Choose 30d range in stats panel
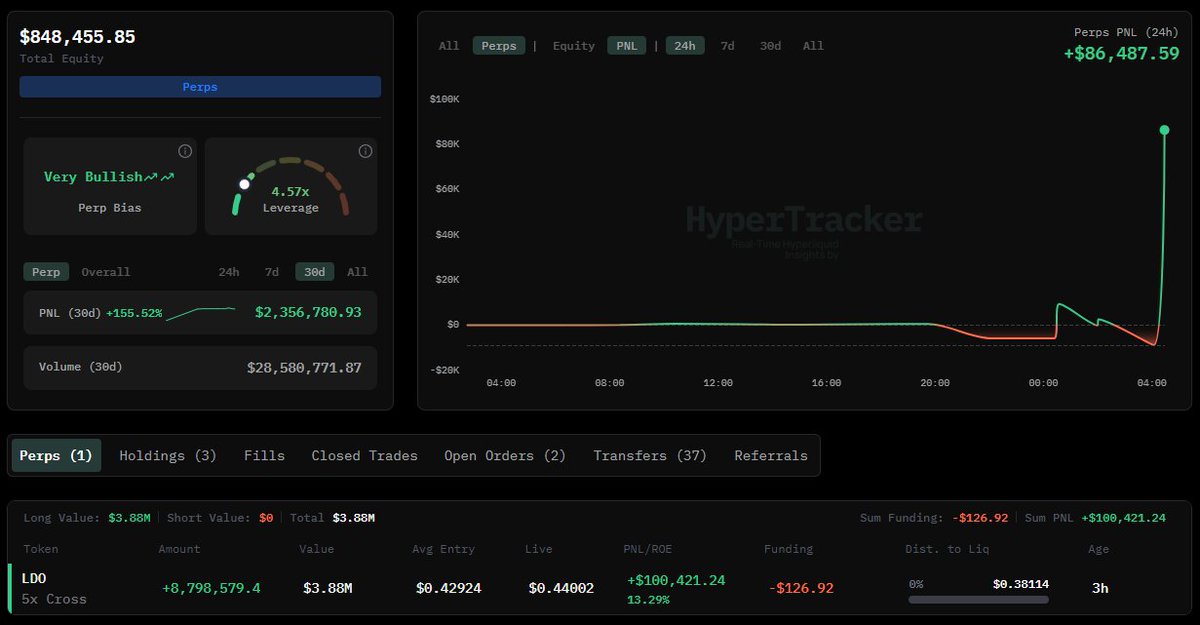This screenshot has height=625, width=1200. 314,272
